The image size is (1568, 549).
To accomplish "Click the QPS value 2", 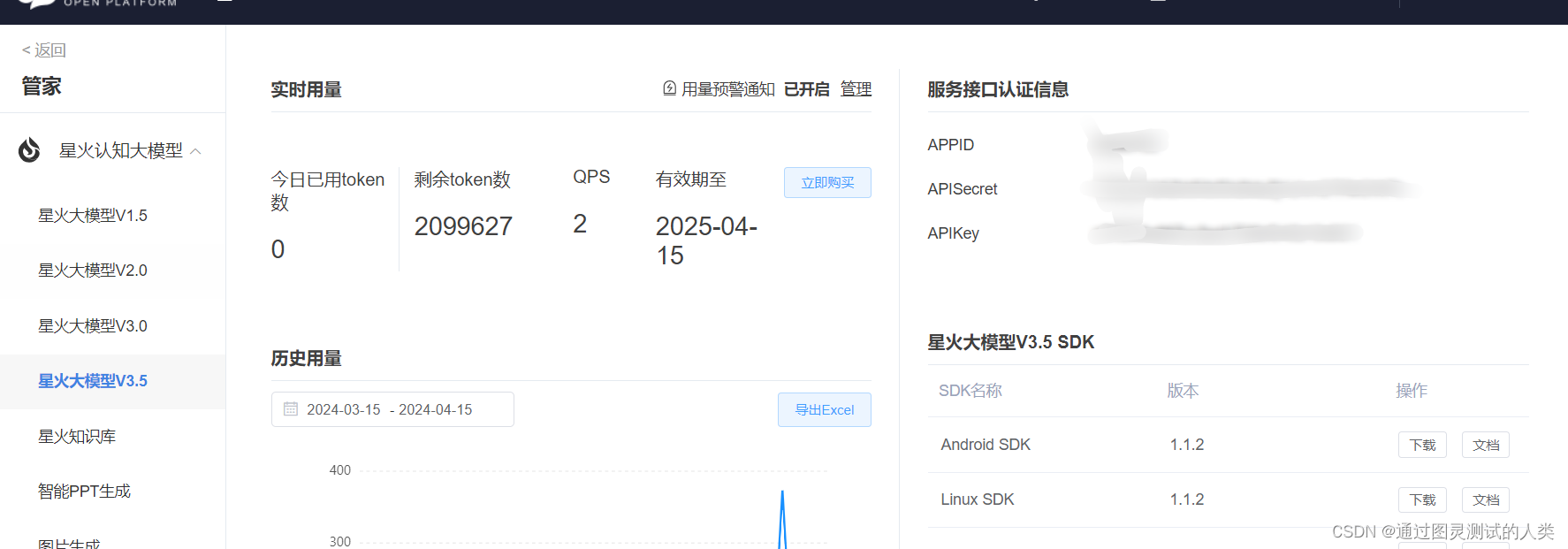I will 580,224.
